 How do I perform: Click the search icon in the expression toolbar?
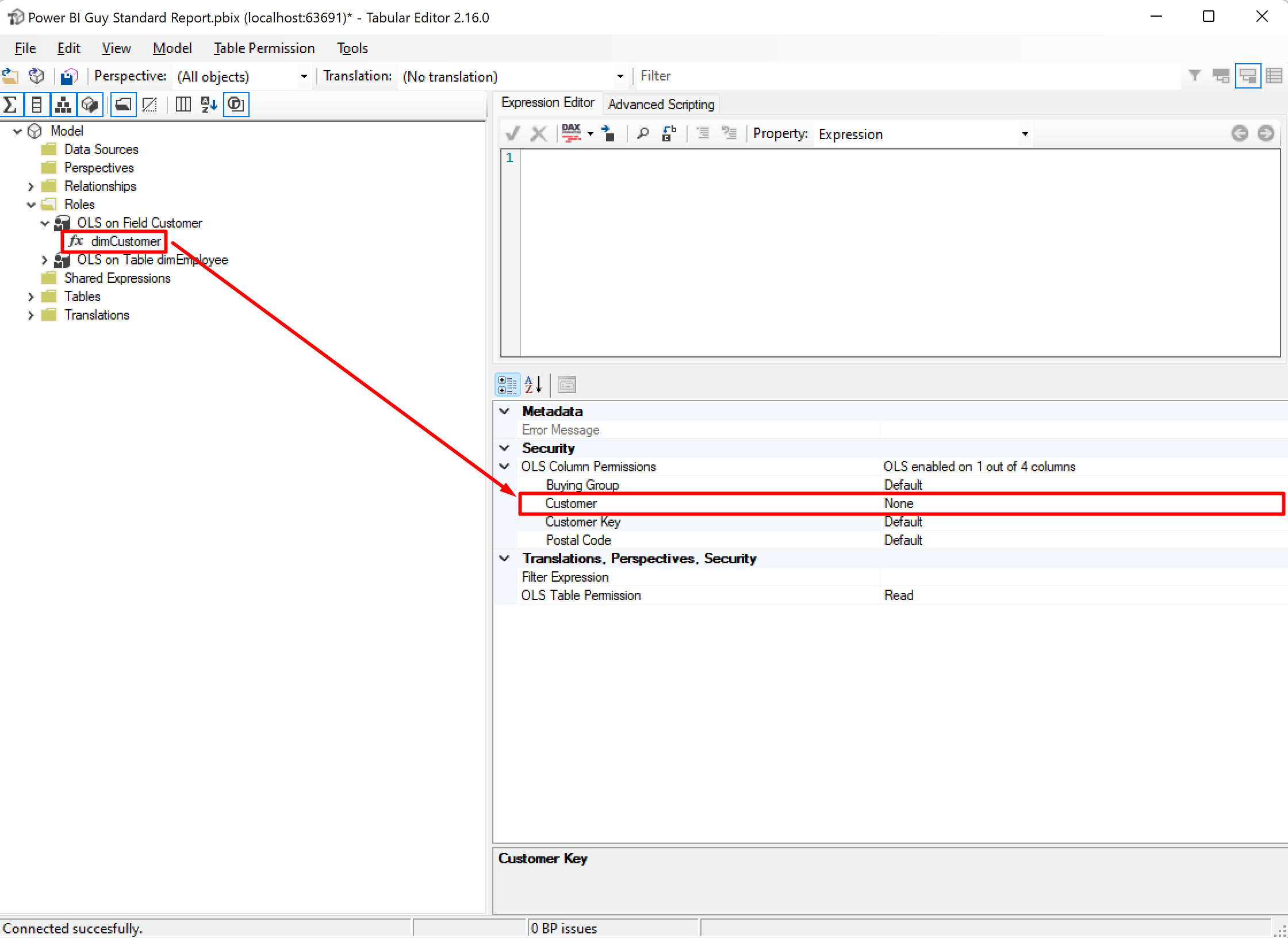coord(643,133)
